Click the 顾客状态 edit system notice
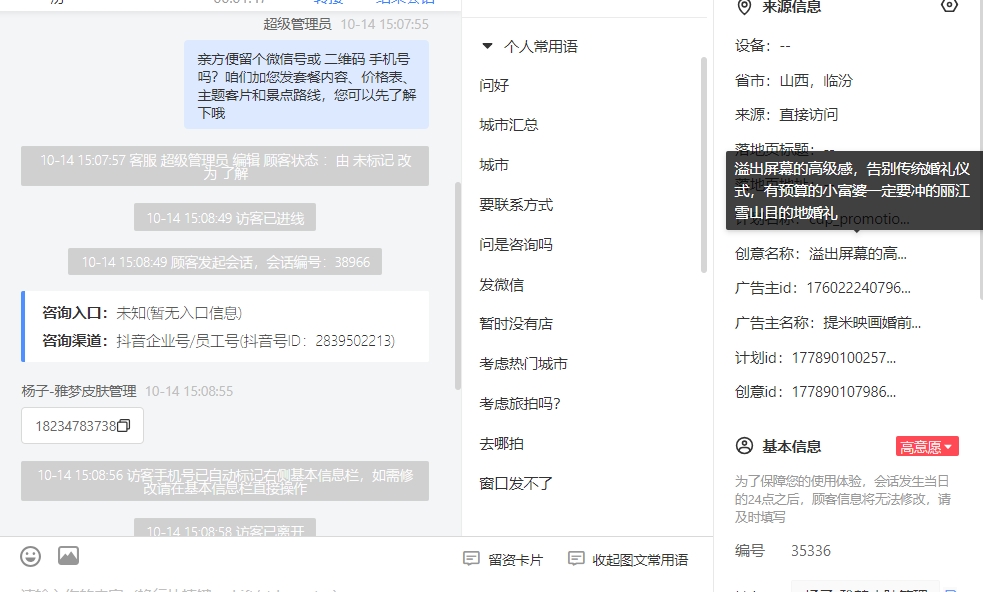This screenshot has width=983, height=592. (x=225, y=166)
